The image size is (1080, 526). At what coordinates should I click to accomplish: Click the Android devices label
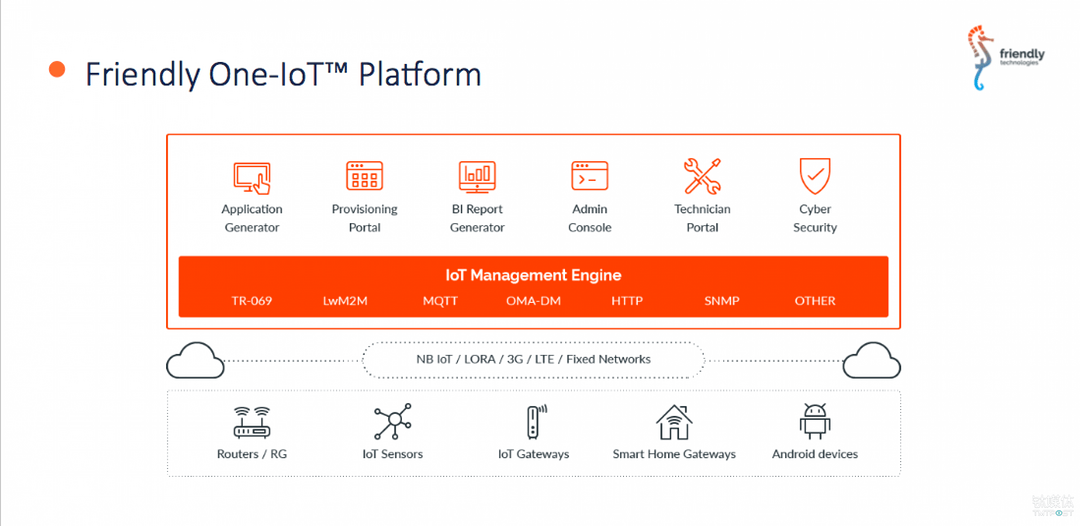pos(815,454)
